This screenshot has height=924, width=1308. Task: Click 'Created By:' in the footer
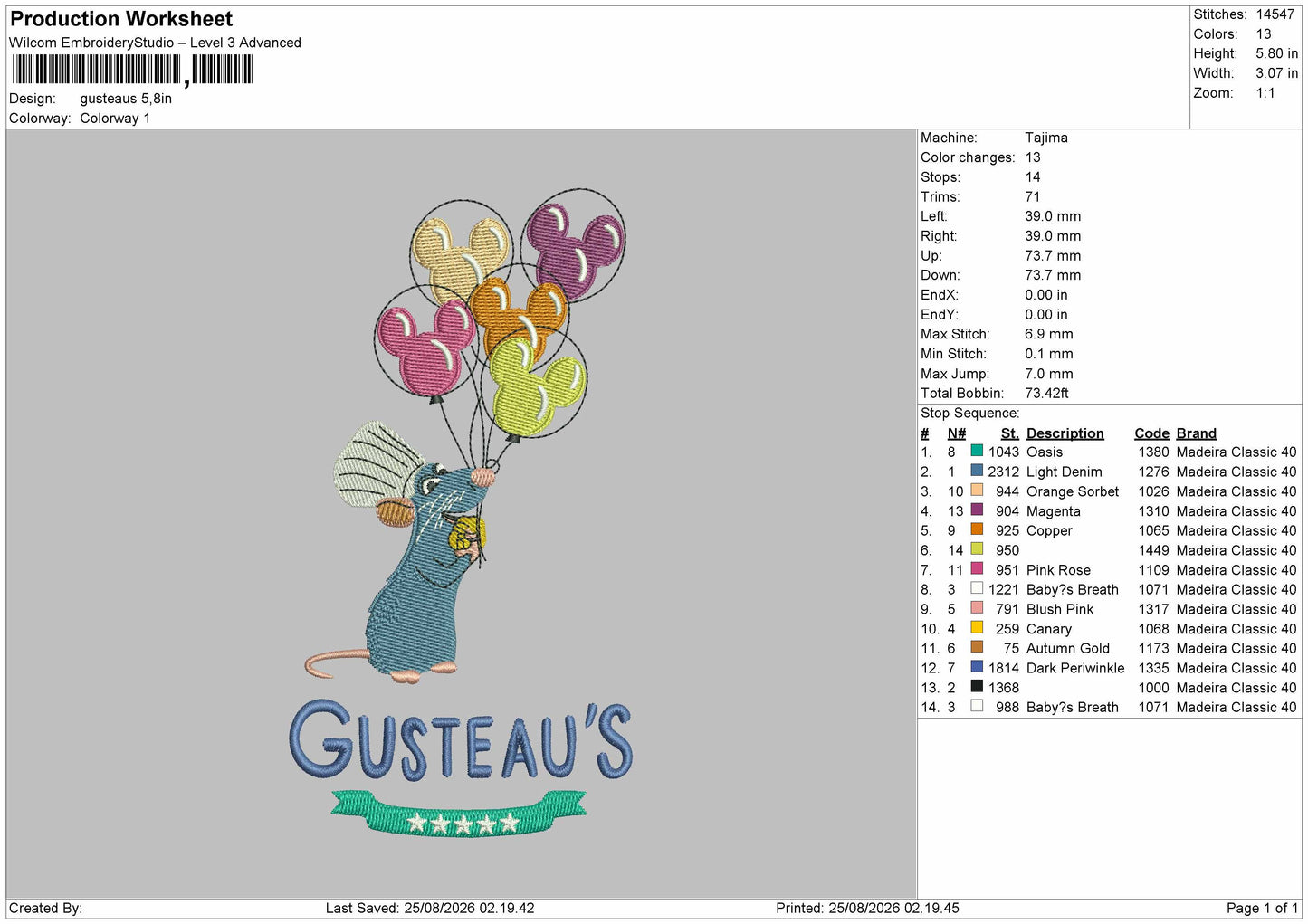tap(45, 908)
